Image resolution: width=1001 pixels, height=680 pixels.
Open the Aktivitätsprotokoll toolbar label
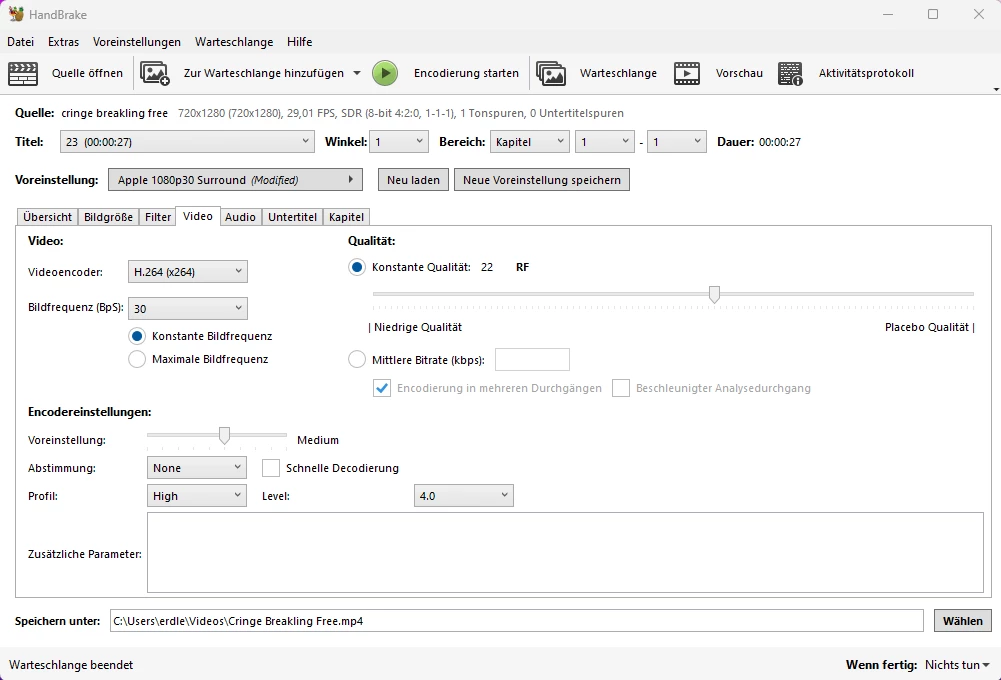pos(866,73)
